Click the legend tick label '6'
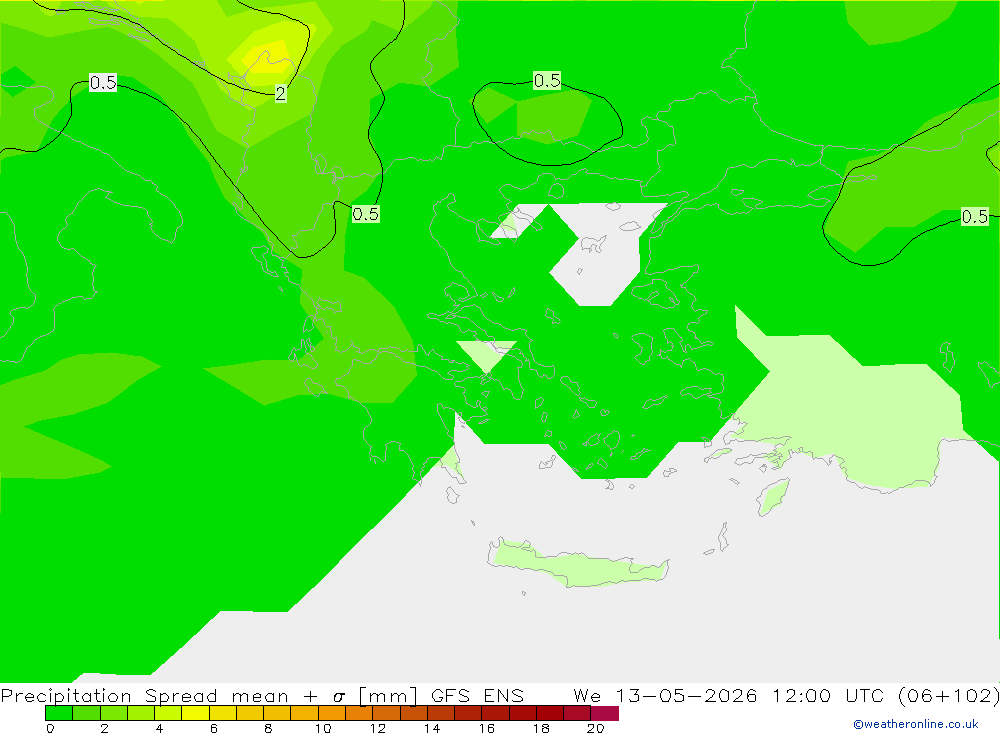This screenshot has height=733, width=1000. (x=214, y=728)
